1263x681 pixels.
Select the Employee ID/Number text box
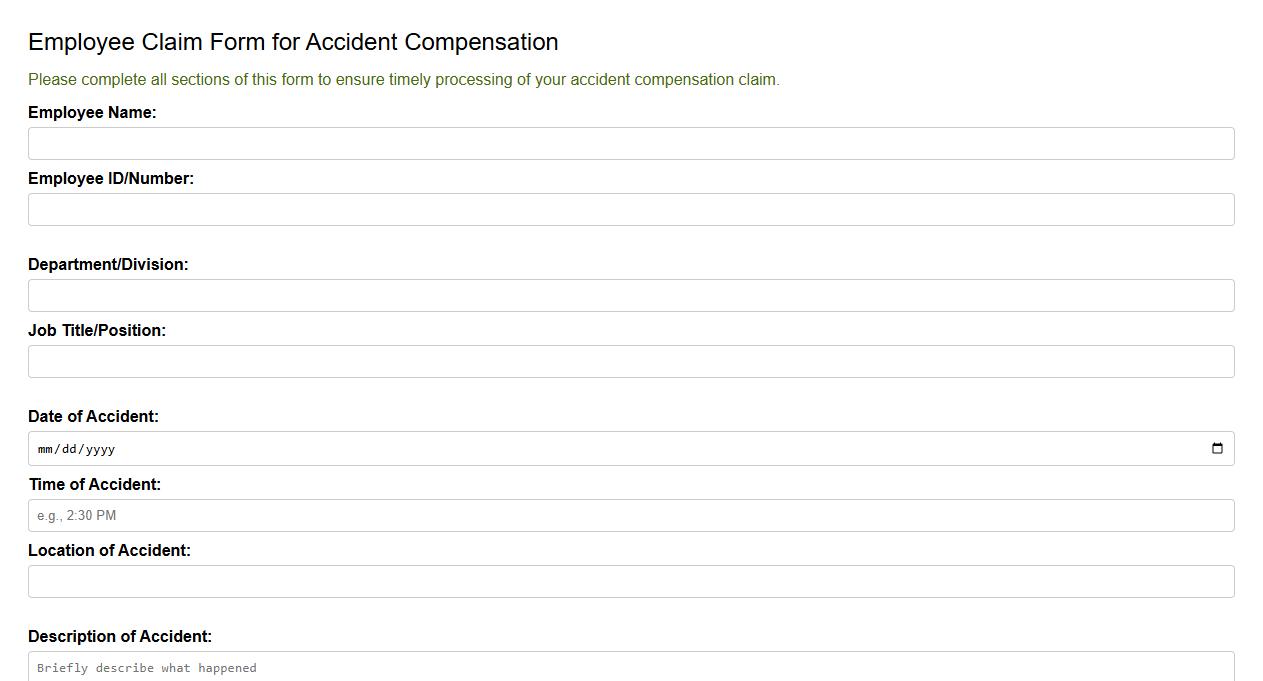point(631,209)
